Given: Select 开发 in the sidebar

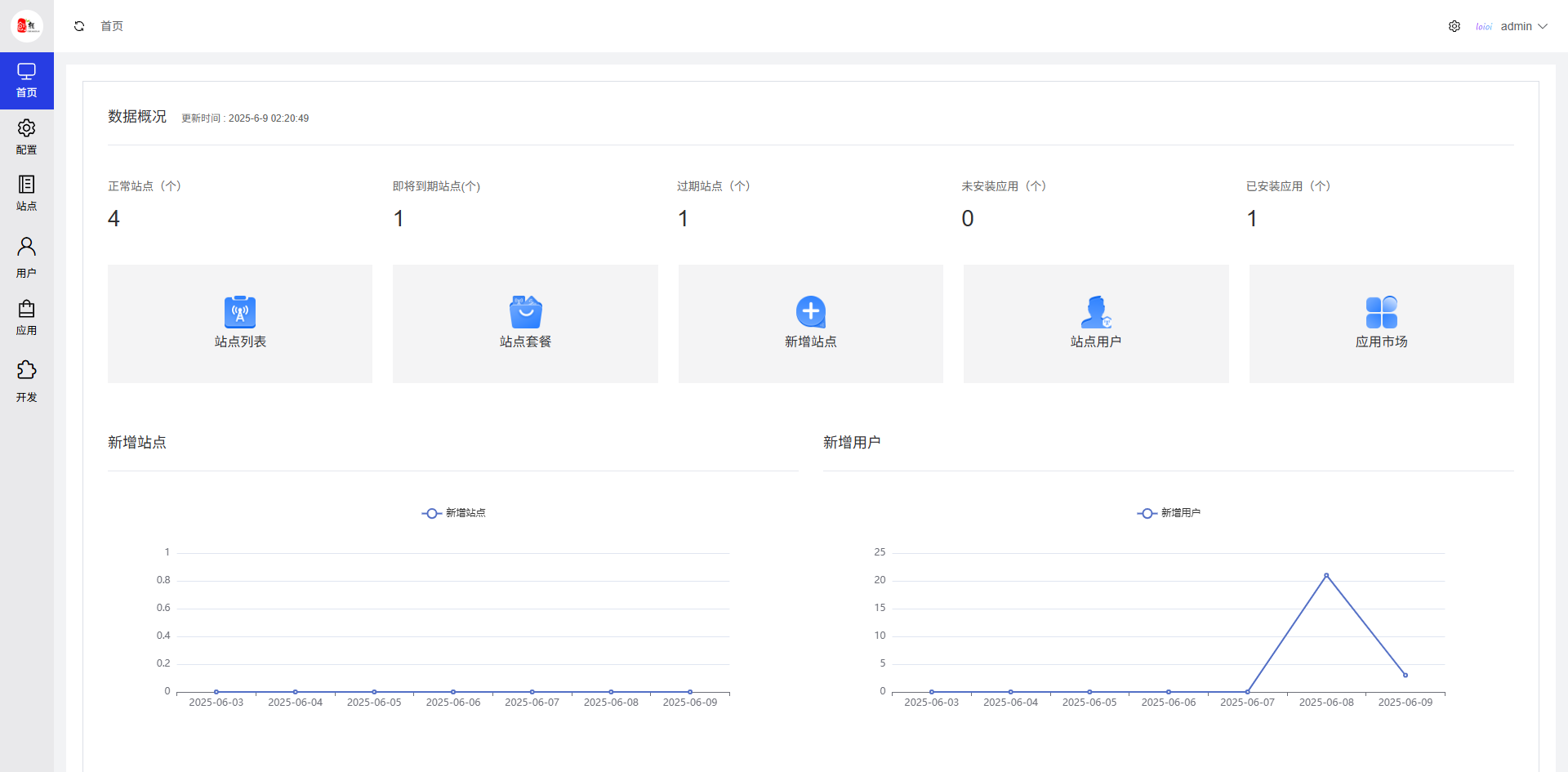Looking at the screenshot, I should tap(26, 381).
